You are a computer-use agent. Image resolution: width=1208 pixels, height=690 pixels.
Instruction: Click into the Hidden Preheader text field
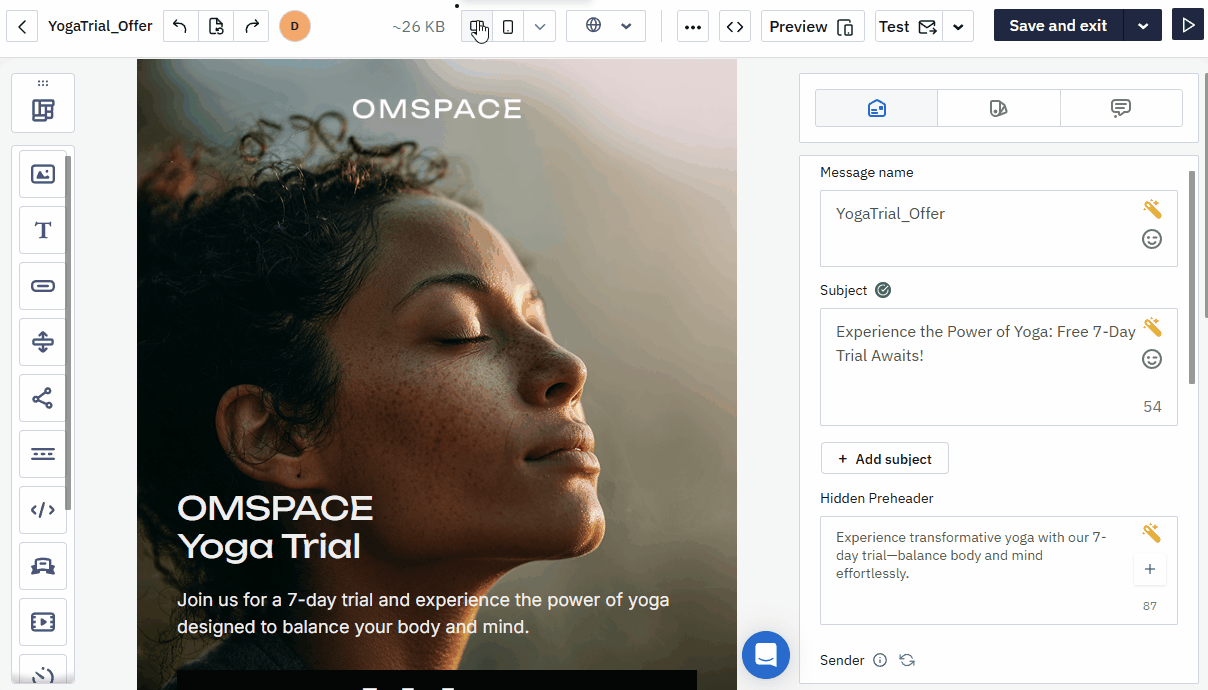pyautogui.click(x=999, y=570)
